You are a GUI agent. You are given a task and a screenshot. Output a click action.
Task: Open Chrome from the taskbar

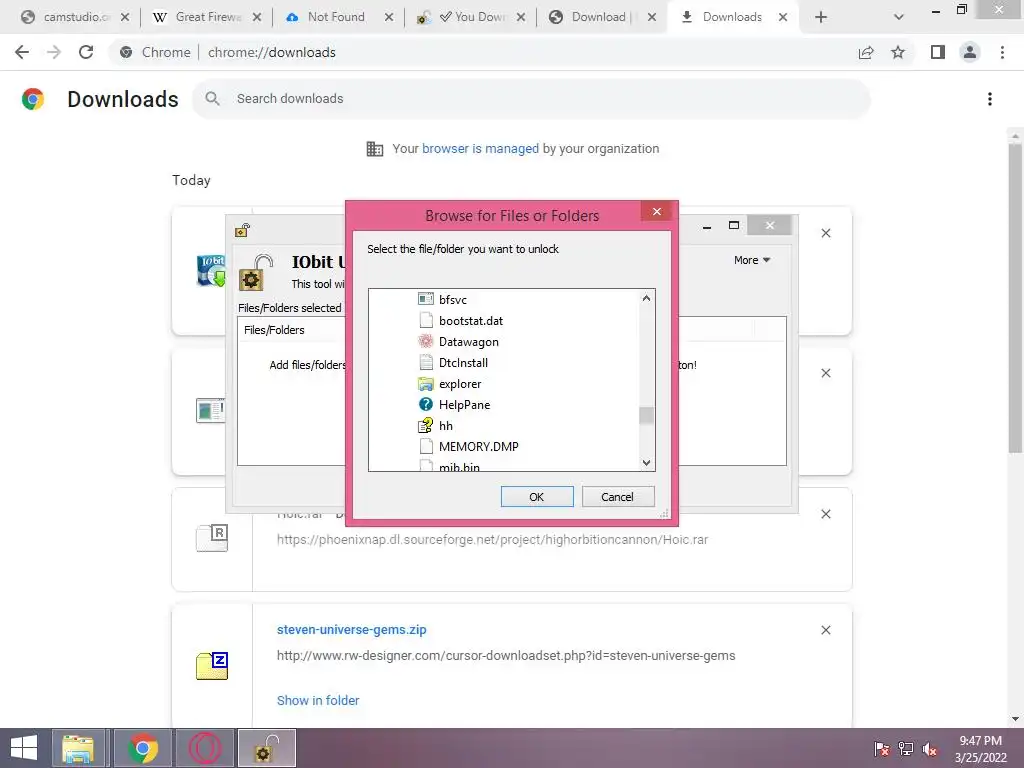tap(143, 748)
